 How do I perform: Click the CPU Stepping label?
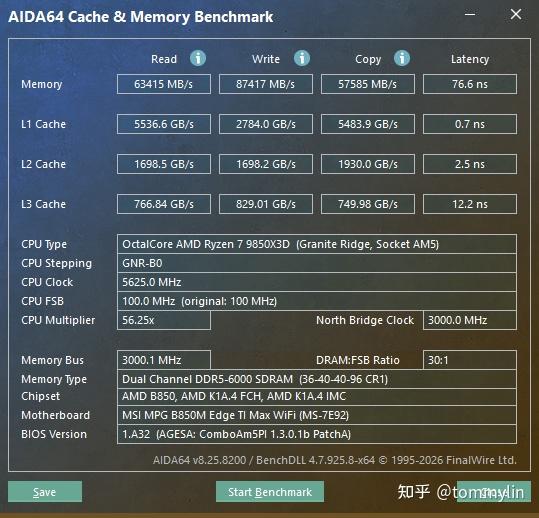click(57, 263)
